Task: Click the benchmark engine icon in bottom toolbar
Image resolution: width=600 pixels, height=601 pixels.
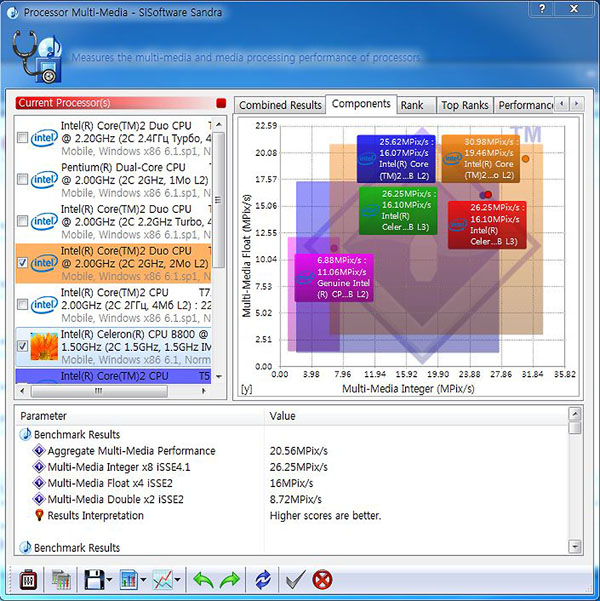Action: pos(28,580)
